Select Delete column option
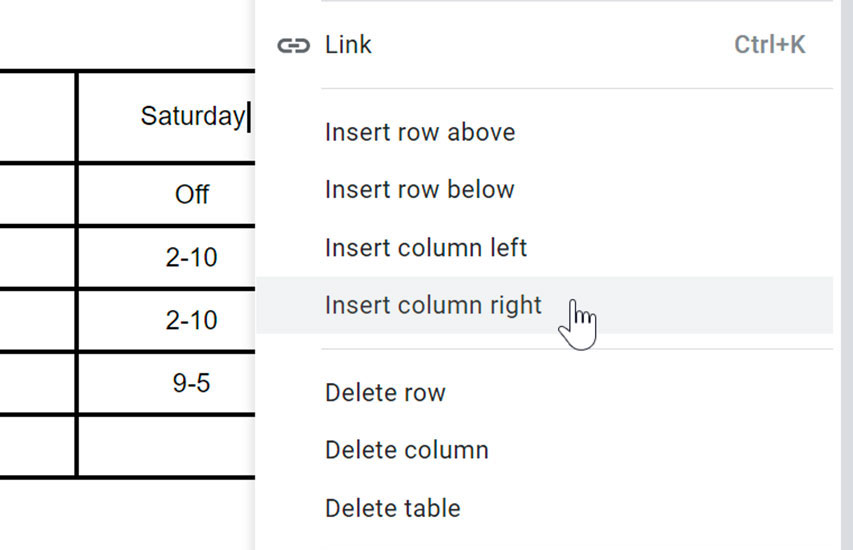Screen dimensions: 853x550 (406, 450)
